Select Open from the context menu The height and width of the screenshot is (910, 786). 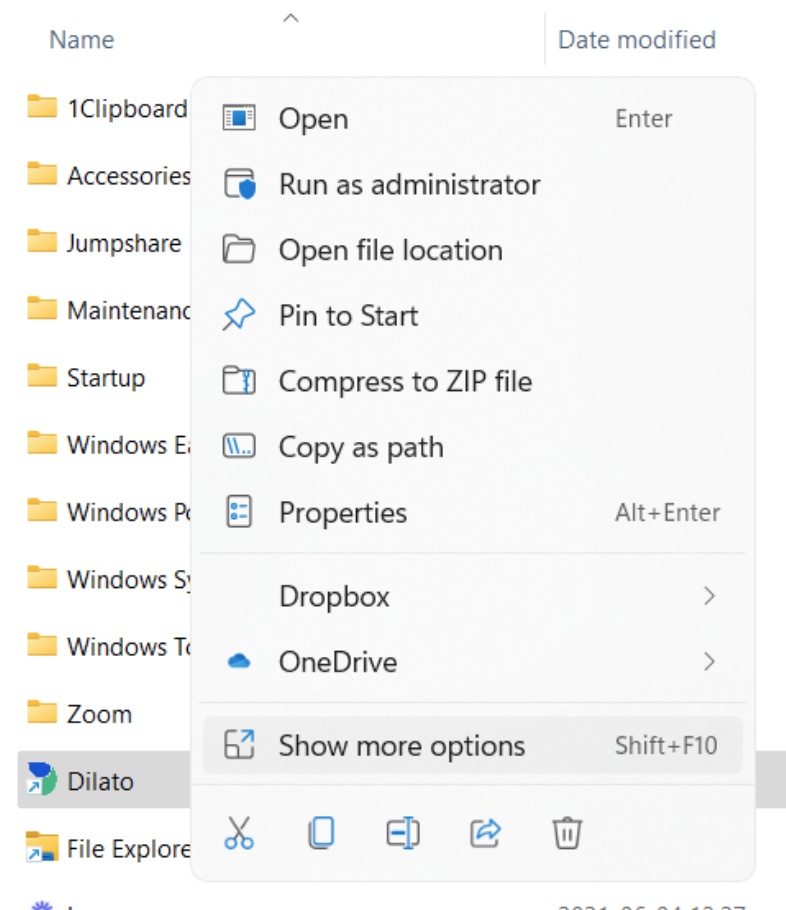(x=313, y=118)
